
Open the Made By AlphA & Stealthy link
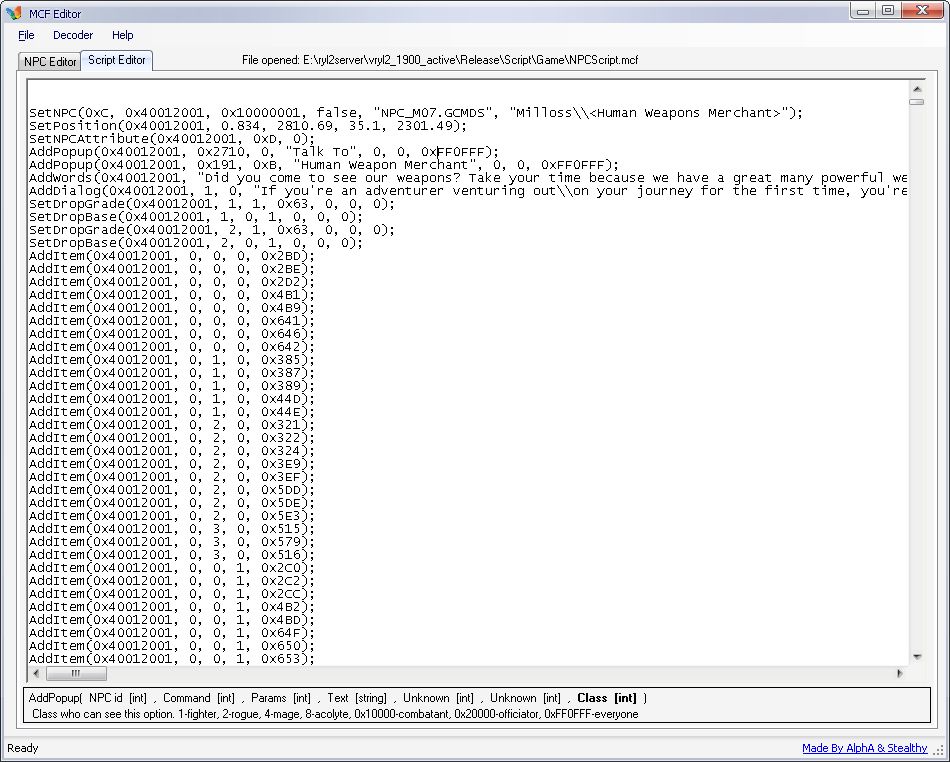[864, 748]
